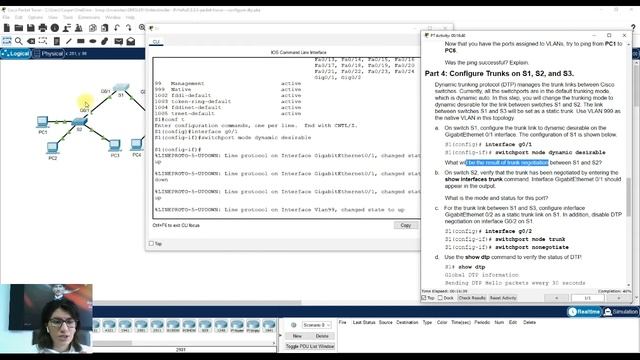
Task: Switch to the Logical workspace view
Action: click(x=16, y=53)
